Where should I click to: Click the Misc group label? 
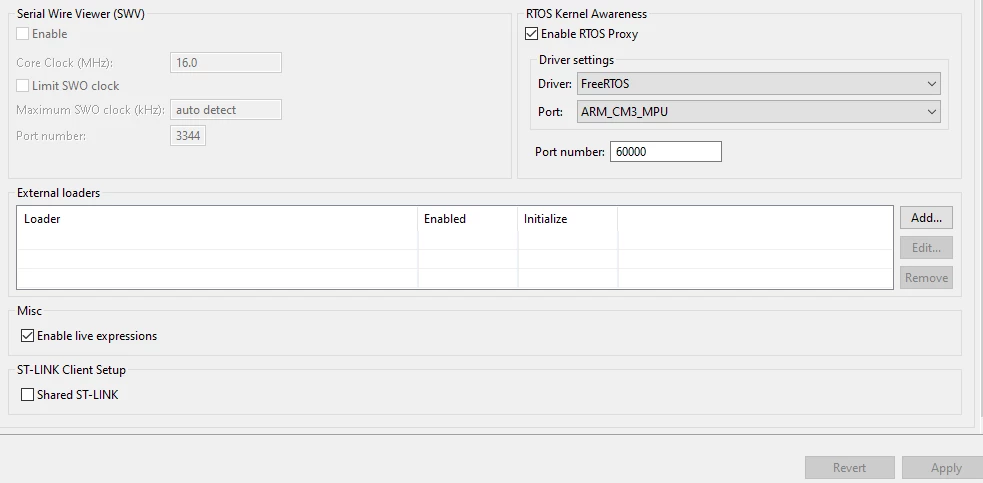[x=29, y=310]
